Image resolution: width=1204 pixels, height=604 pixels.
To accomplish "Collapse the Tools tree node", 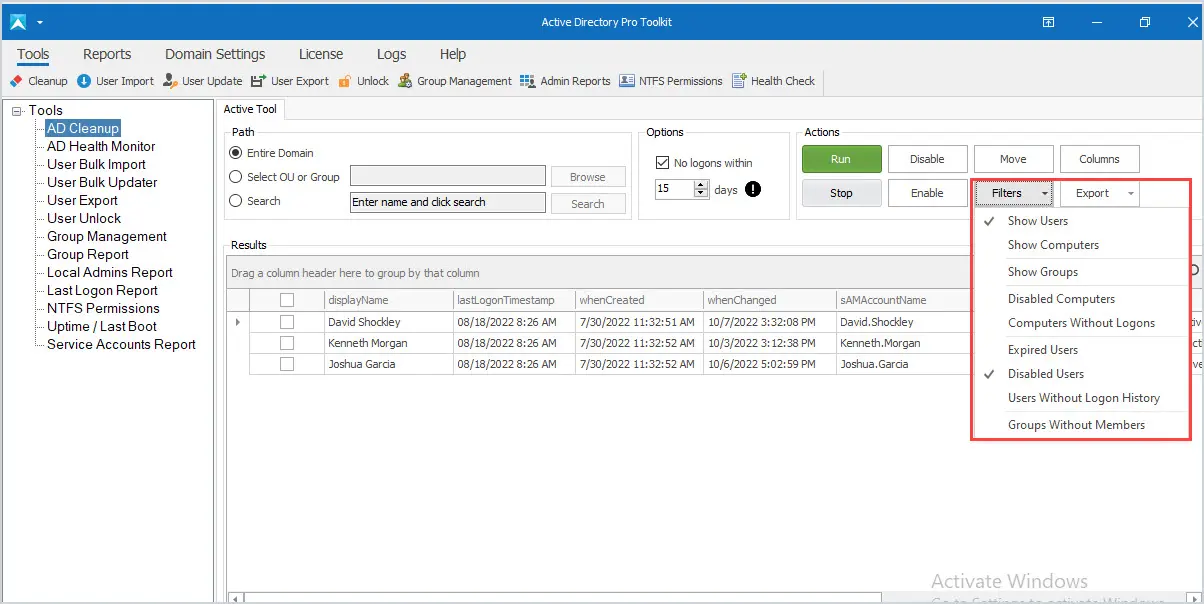I will [17, 111].
